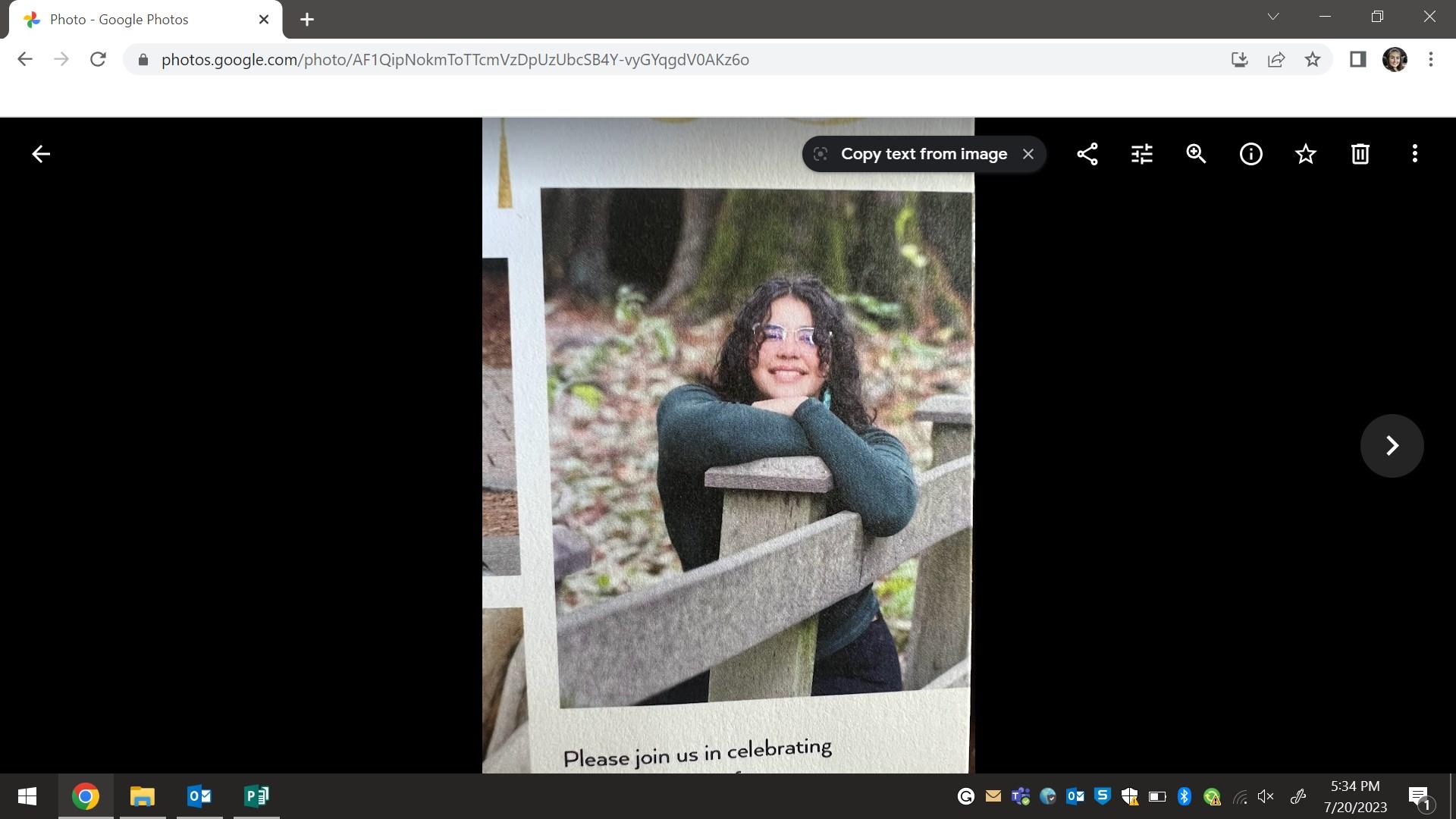Click the zoom magnifier icon
Viewport: 1456px width, 819px height.
point(1196,154)
